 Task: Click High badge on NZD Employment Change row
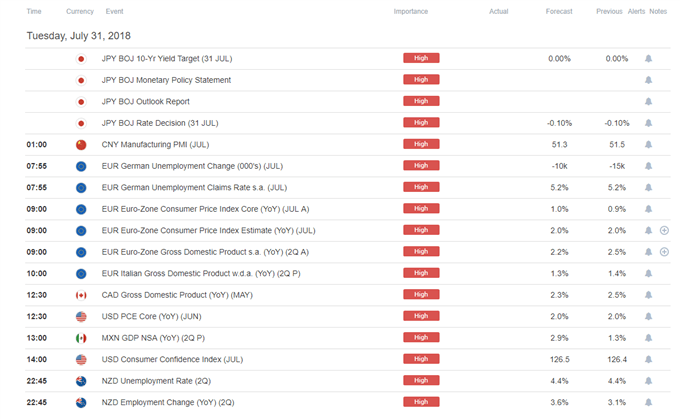(x=421, y=402)
